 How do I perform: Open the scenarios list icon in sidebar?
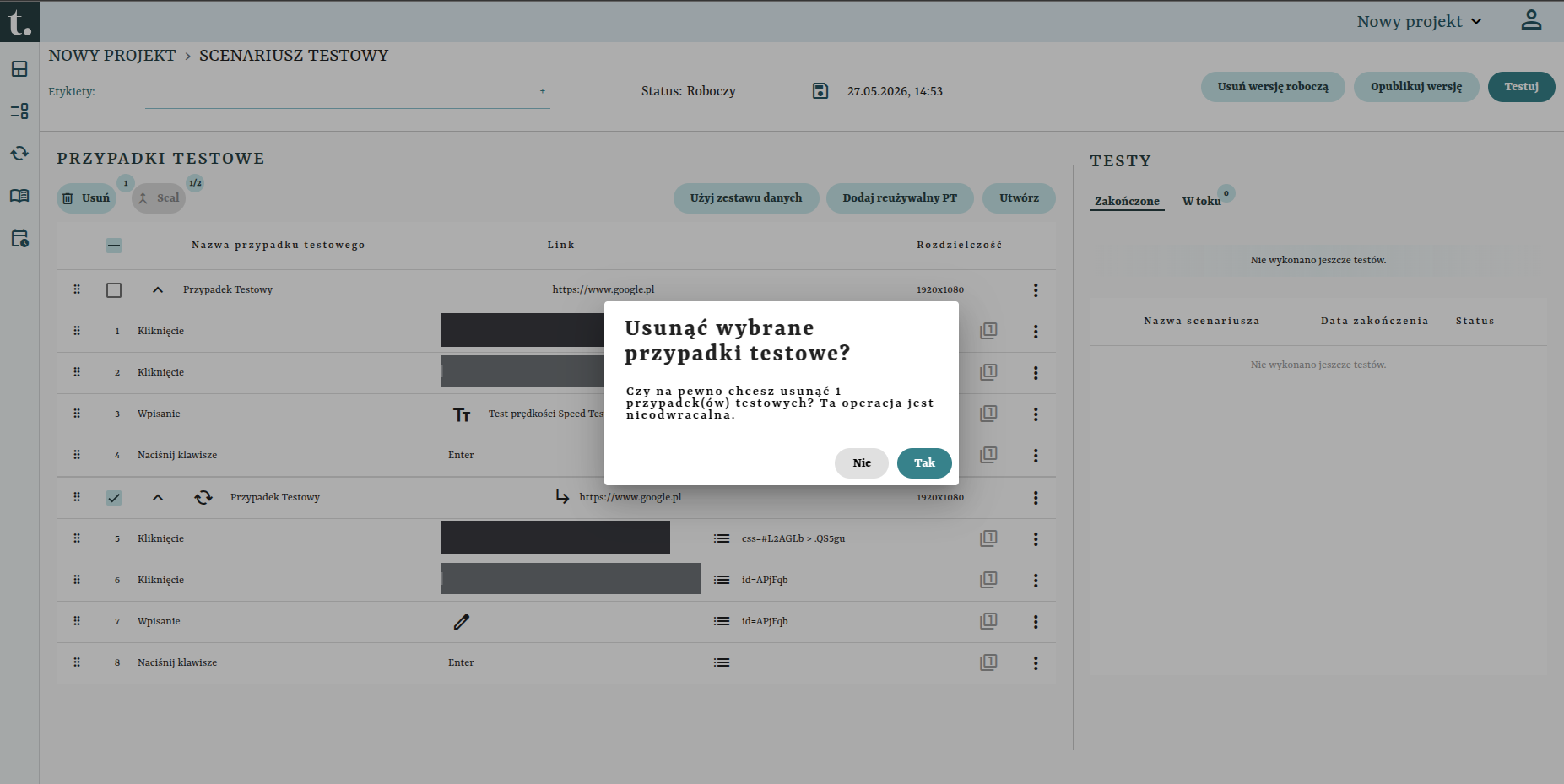click(x=19, y=111)
